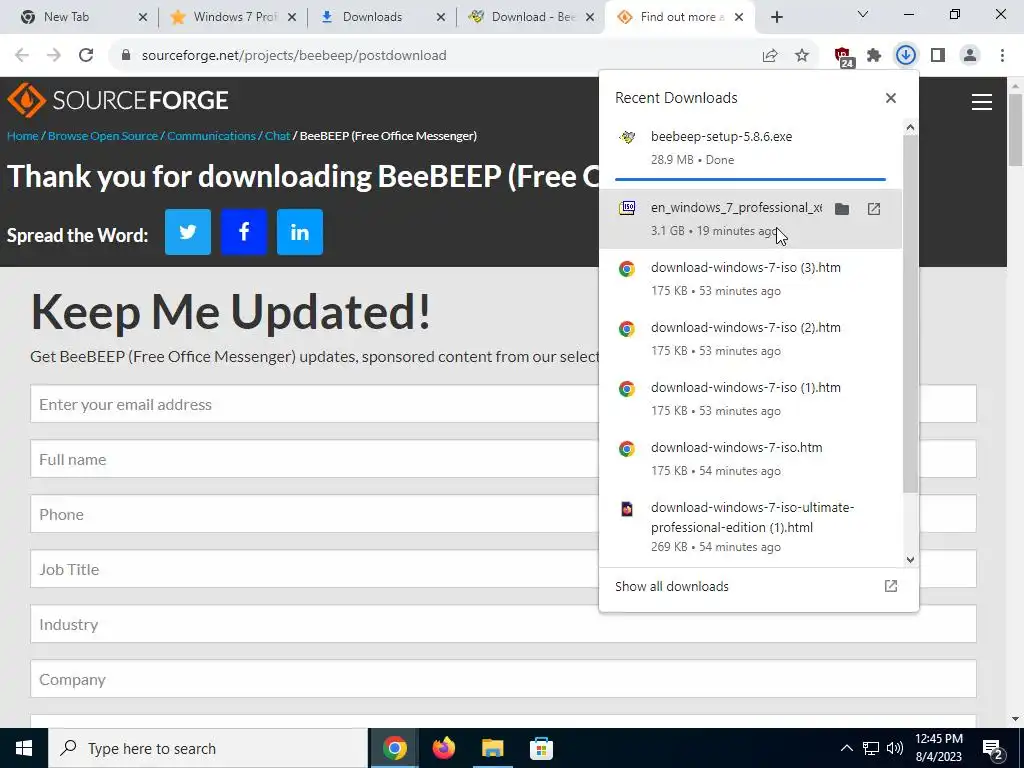Open the Chrome profile avatar
1024x768 pixels.
tap(970, 56)
